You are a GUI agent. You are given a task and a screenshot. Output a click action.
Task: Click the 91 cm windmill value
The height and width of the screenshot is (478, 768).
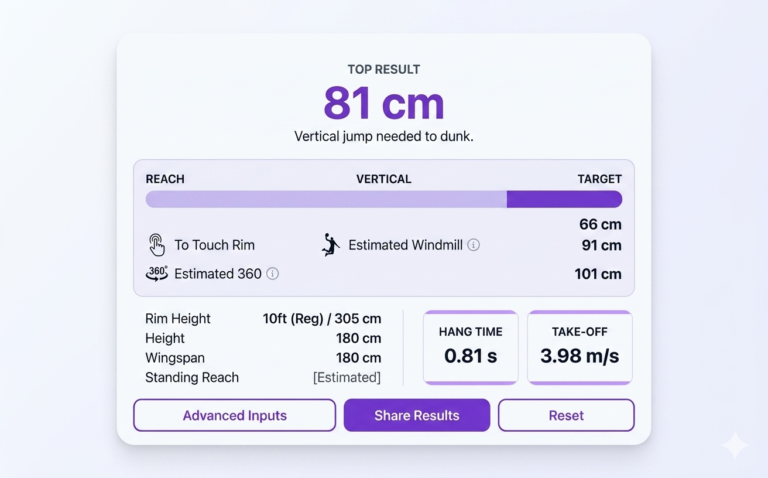601,245
